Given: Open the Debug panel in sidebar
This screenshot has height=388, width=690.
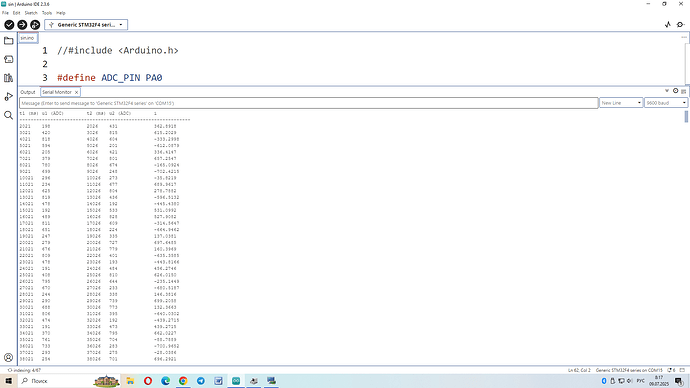Looking at the screenshot, I should pos(8,96).
